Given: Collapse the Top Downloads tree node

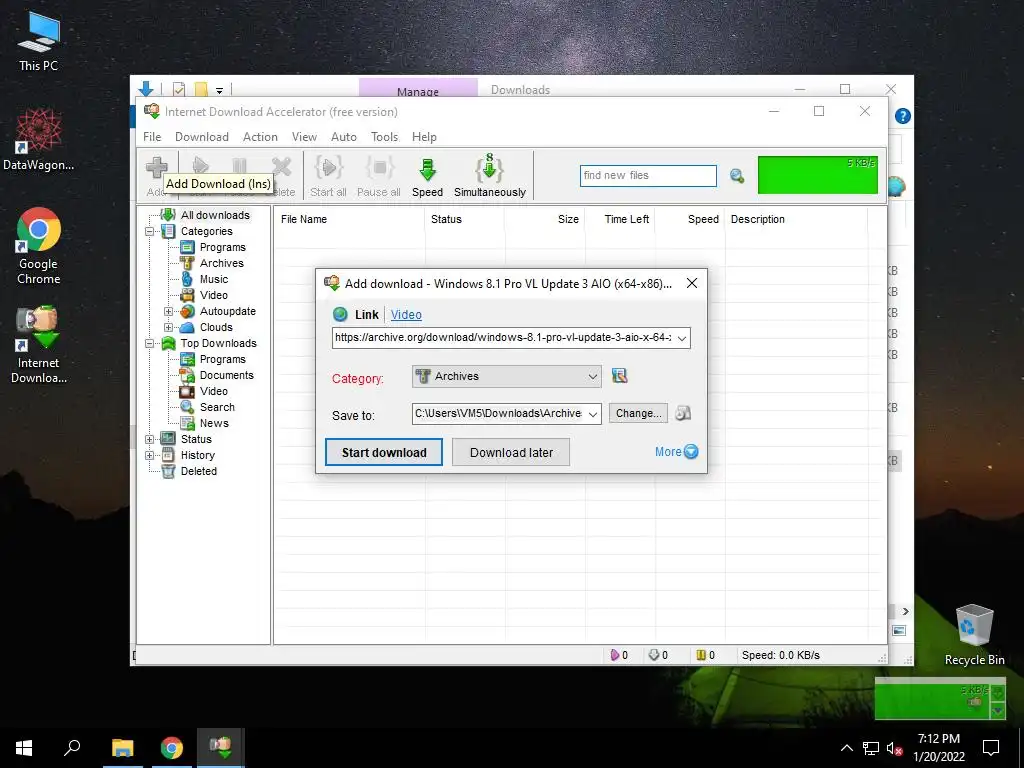Looking at the screenshot, I should (x=150, y=344).
